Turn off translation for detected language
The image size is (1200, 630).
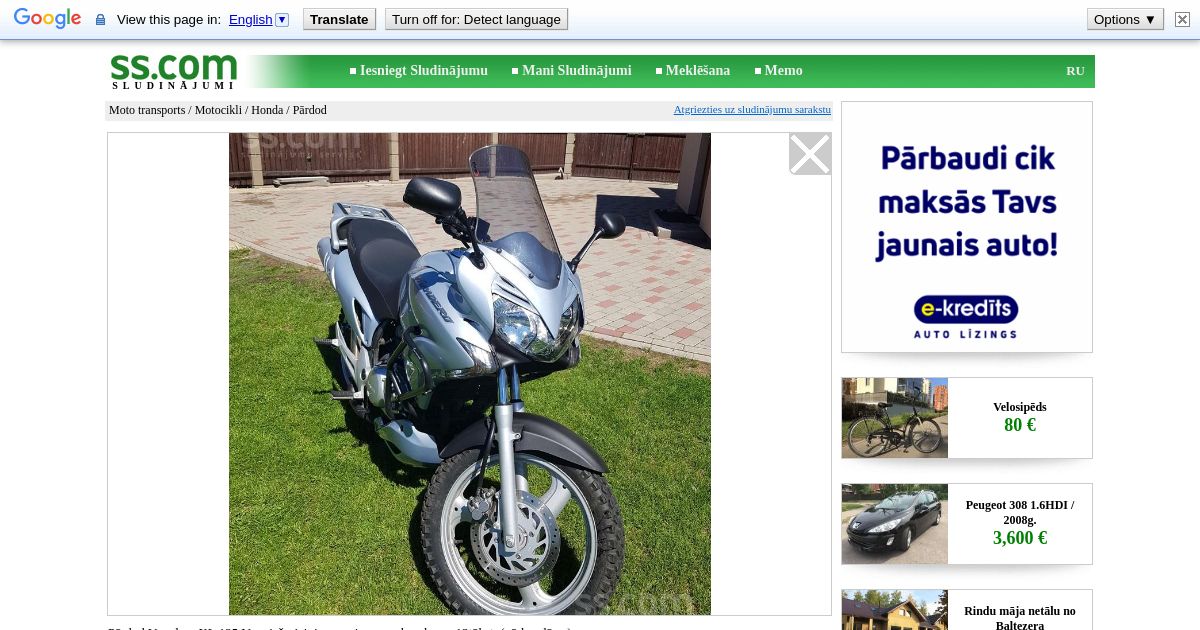(x=476, y=19)
